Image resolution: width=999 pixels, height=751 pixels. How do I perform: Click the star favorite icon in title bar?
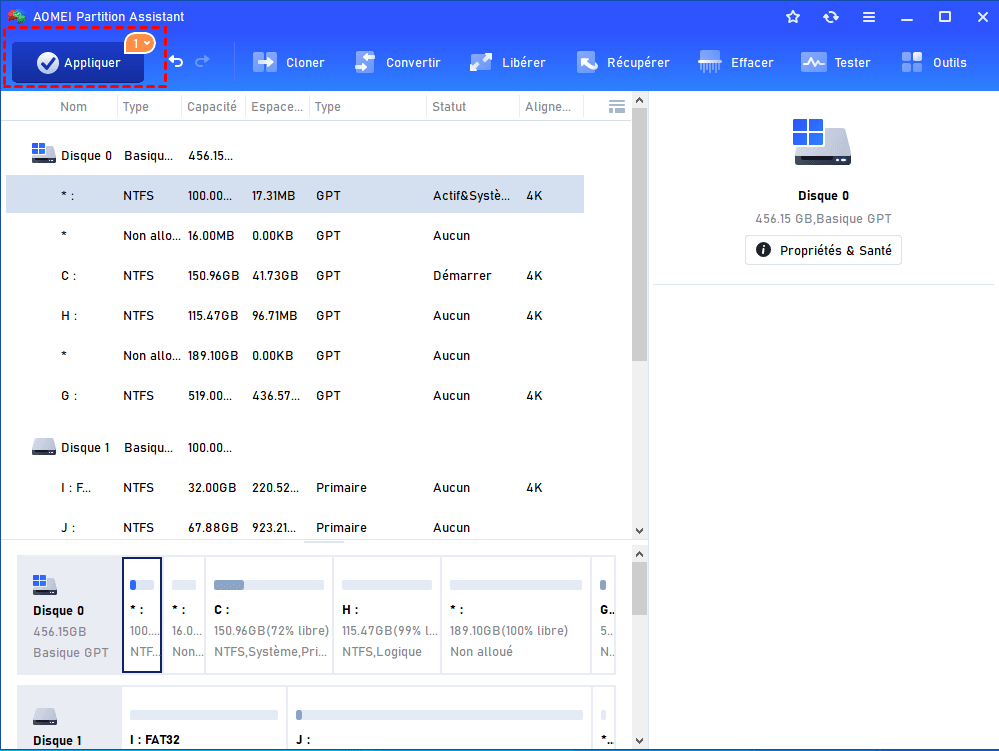point(793,17)
